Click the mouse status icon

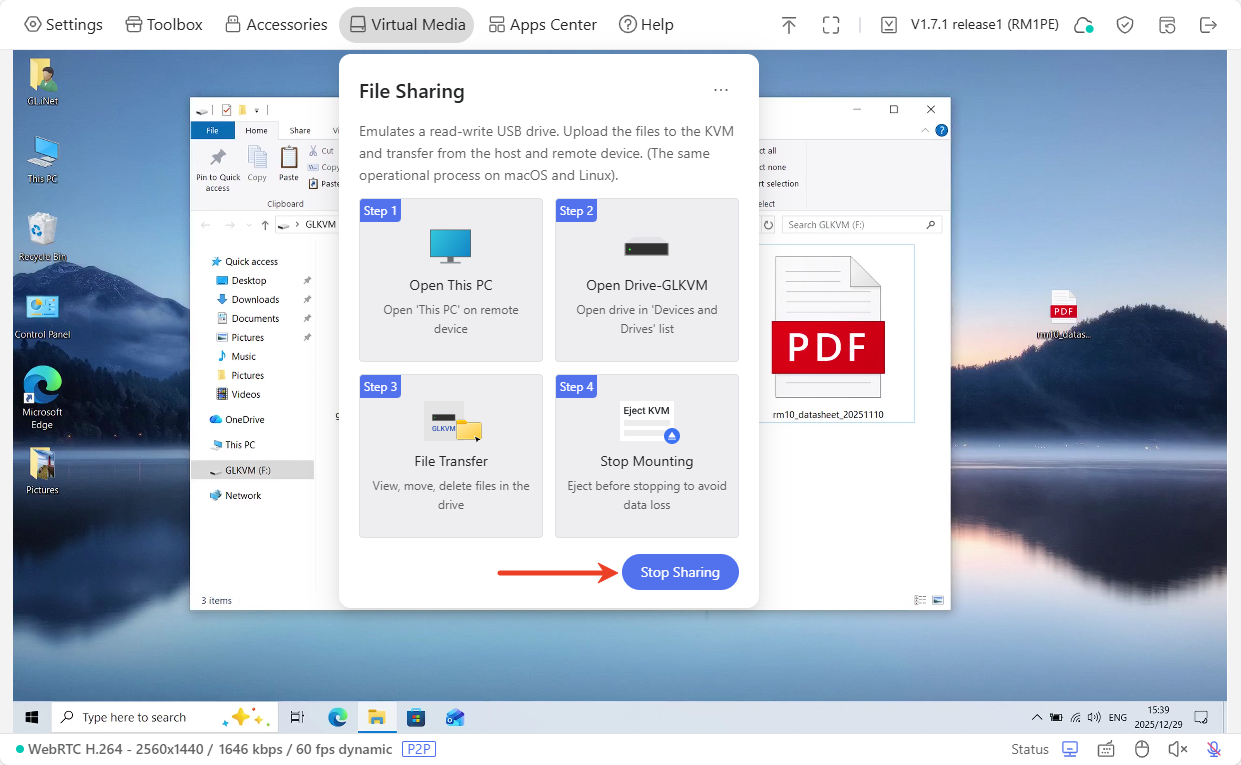point(1142,749)
